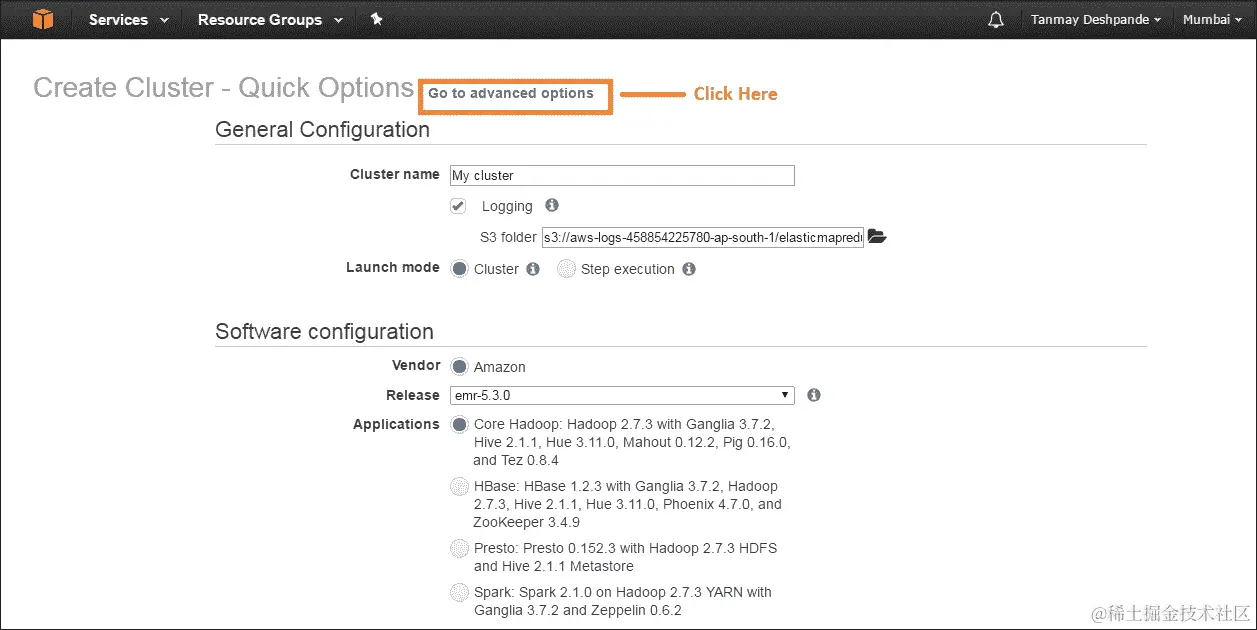Select the Step execution launch mode
The image size is (1257, 630).
pyautogui.click(x=566, y=268)
